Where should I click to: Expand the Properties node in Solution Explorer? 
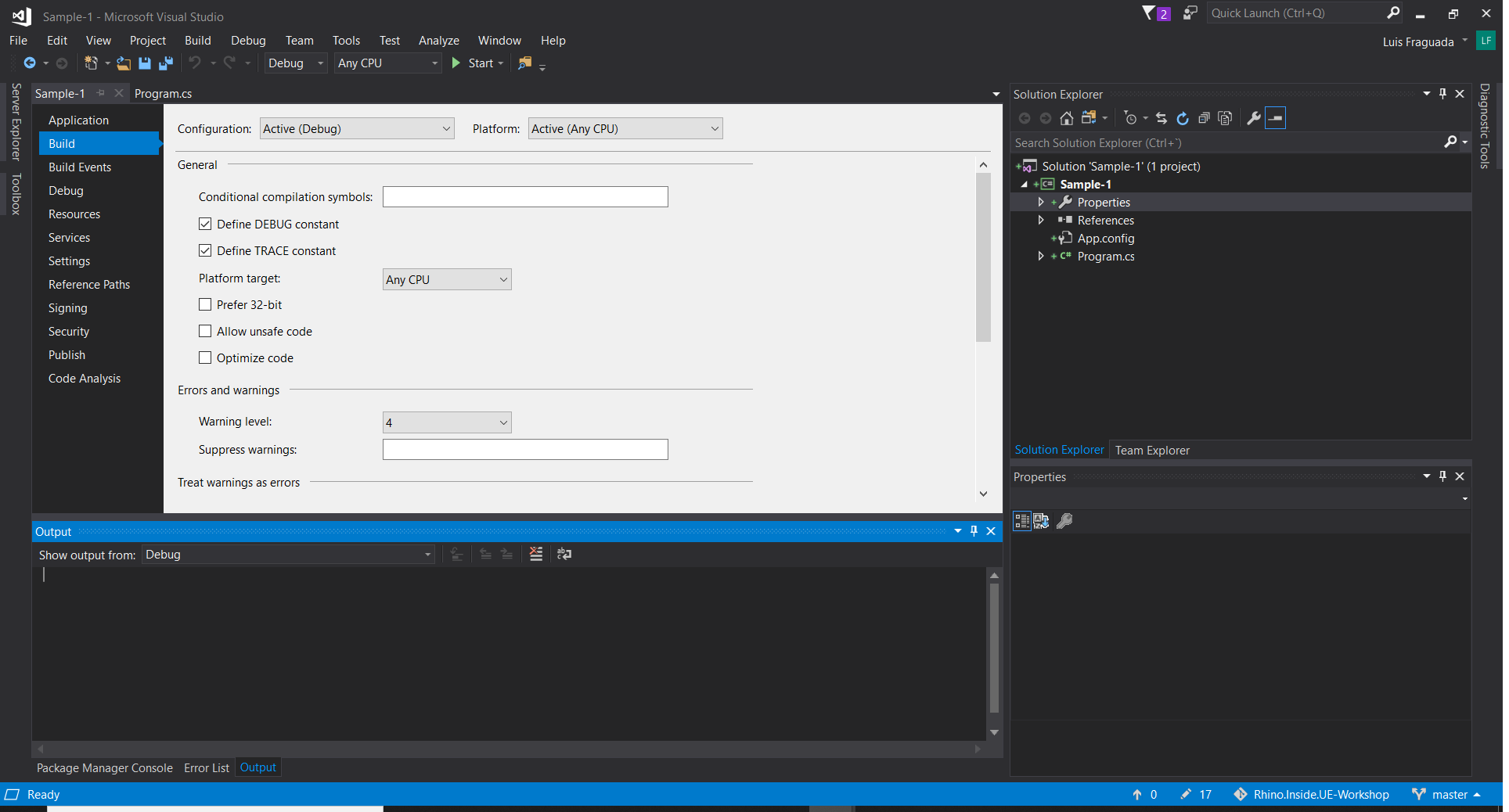tap(1041, 203)
